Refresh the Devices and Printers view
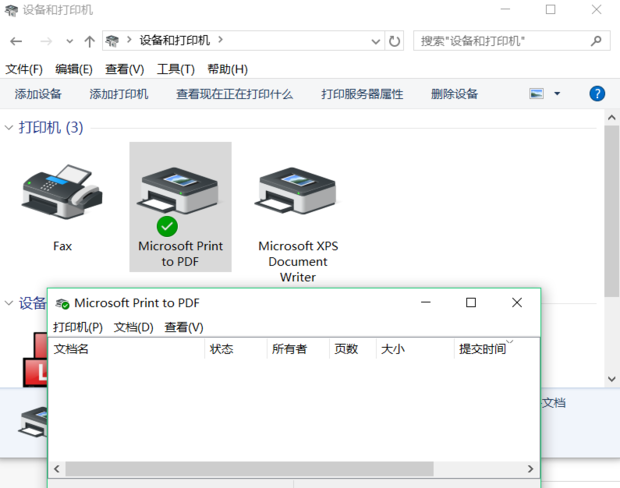 394,41
